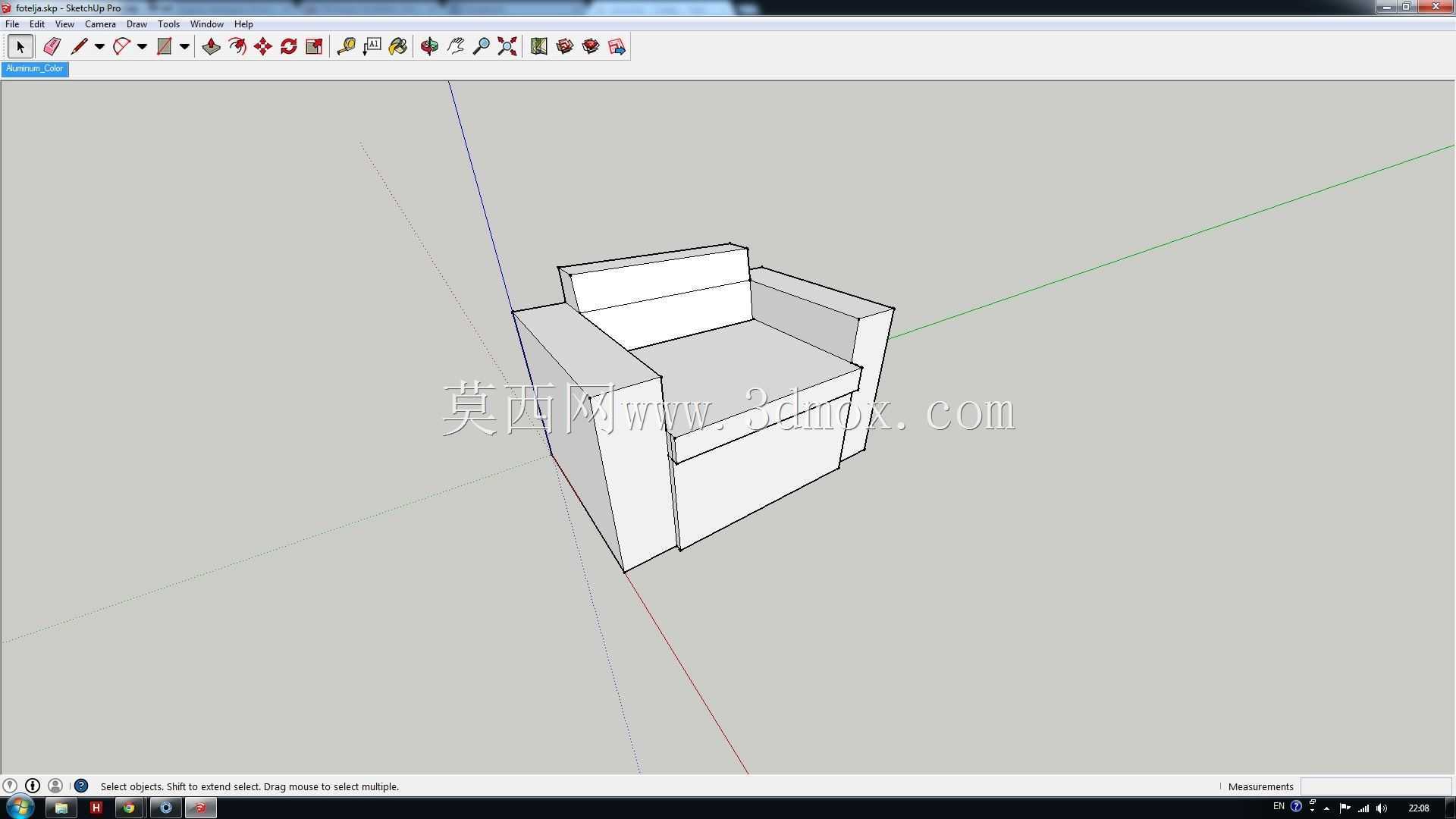Open the Instructor help status icon
Image resolution: width=1456 pixels, height=819 pixels.
click(x=81, y=786)
